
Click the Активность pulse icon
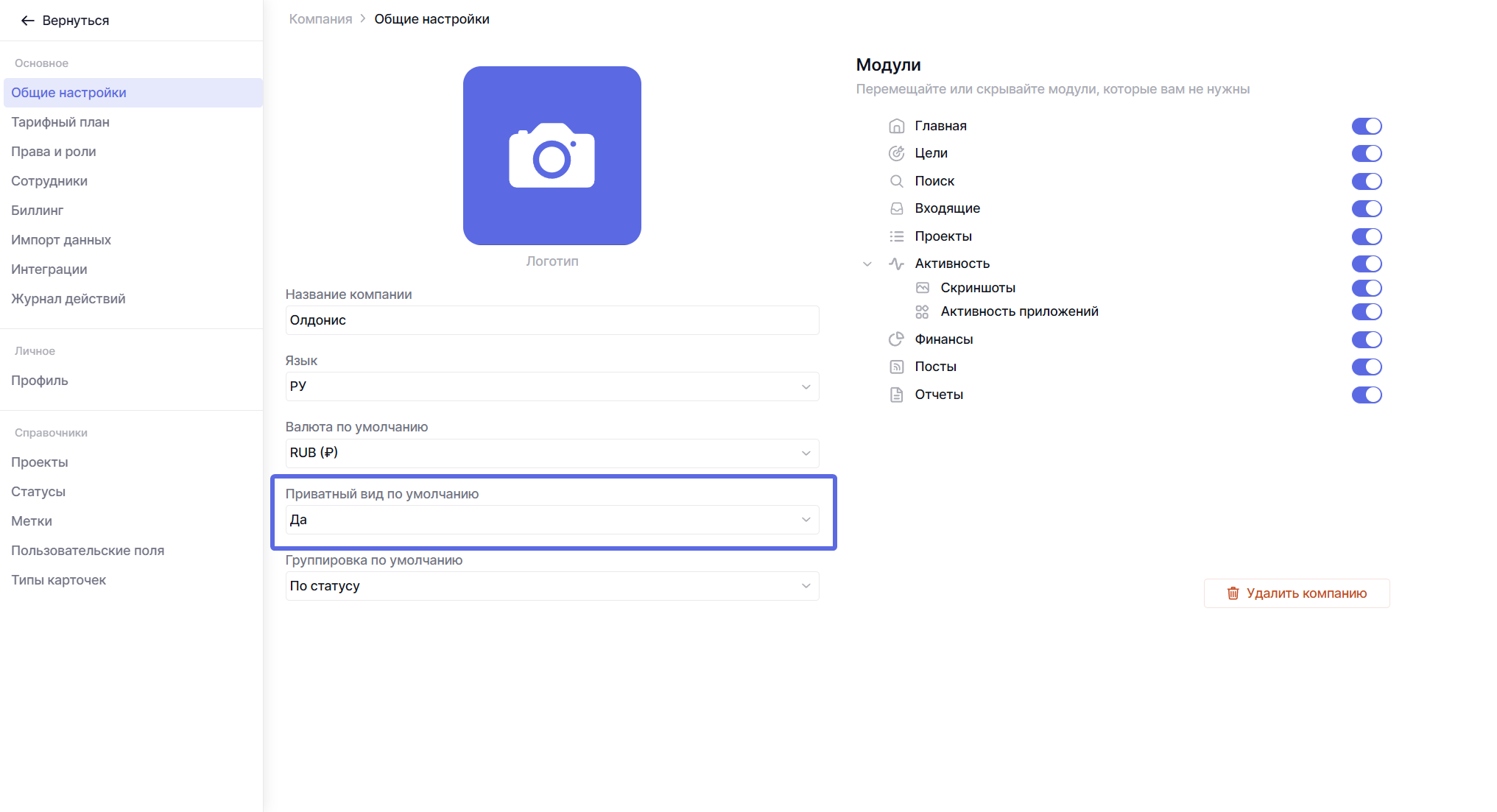coord(896,264)
